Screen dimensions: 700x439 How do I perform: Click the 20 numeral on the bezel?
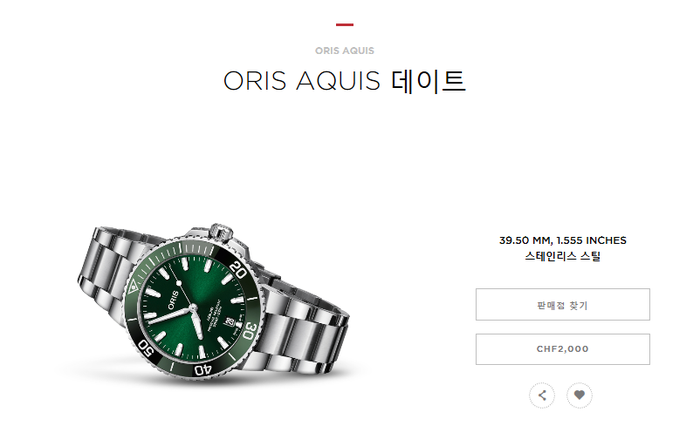pos(238,270)
